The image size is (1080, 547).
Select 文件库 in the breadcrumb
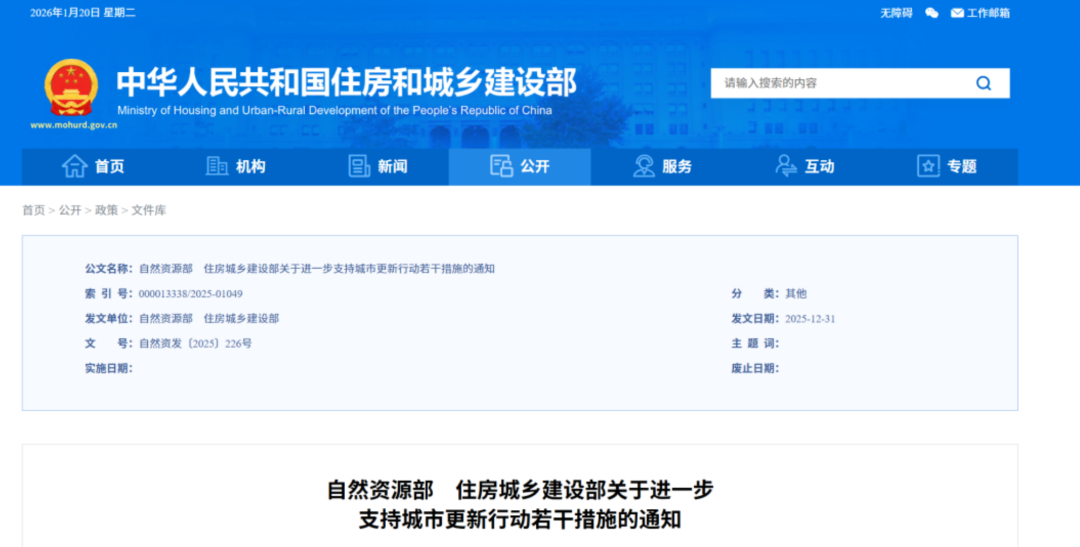click(x=149, y=210)
